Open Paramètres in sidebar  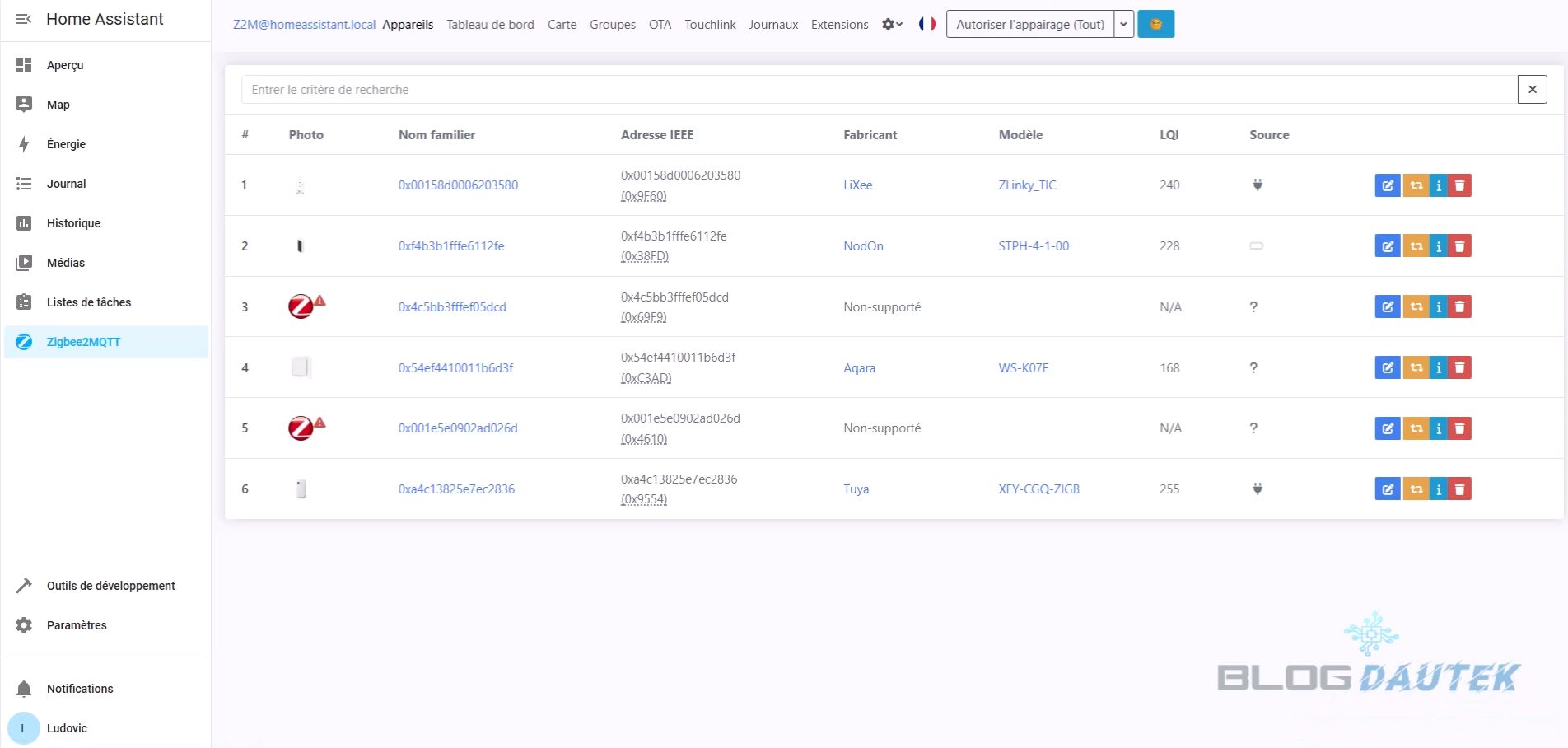pyautogui.click(x=105, y=625)
